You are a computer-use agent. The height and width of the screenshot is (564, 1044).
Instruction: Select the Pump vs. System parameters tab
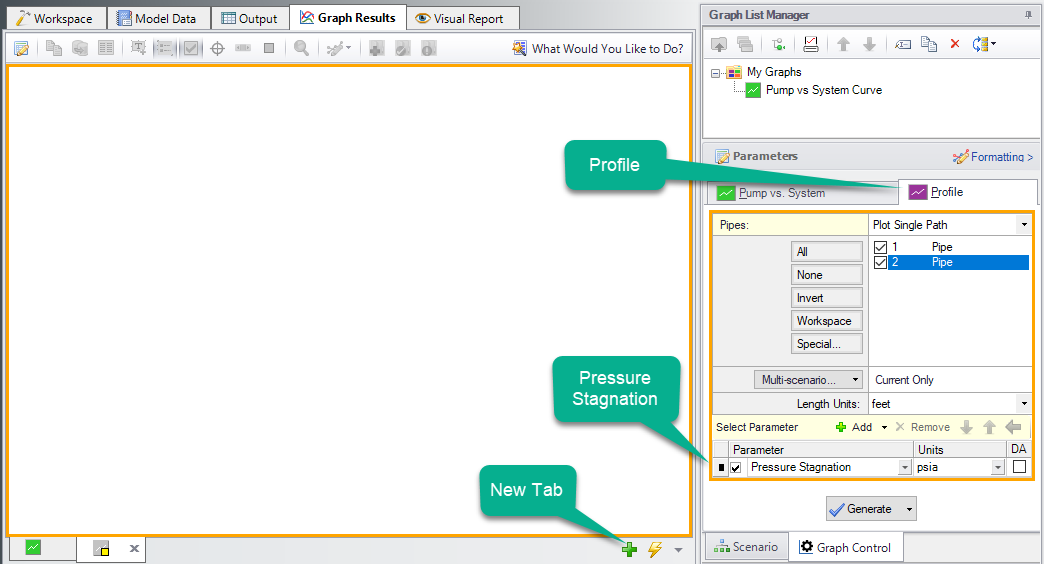(771, 193)
